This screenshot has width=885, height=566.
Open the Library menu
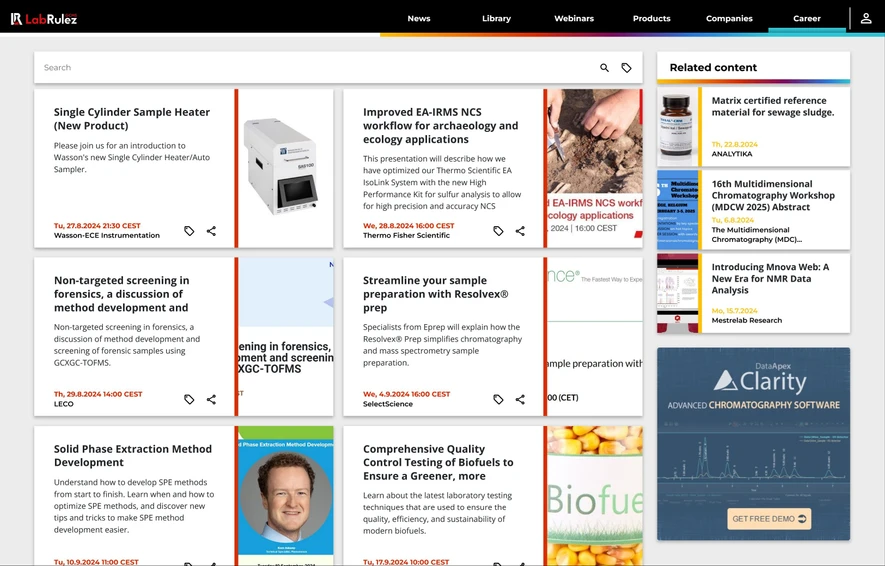496,19
